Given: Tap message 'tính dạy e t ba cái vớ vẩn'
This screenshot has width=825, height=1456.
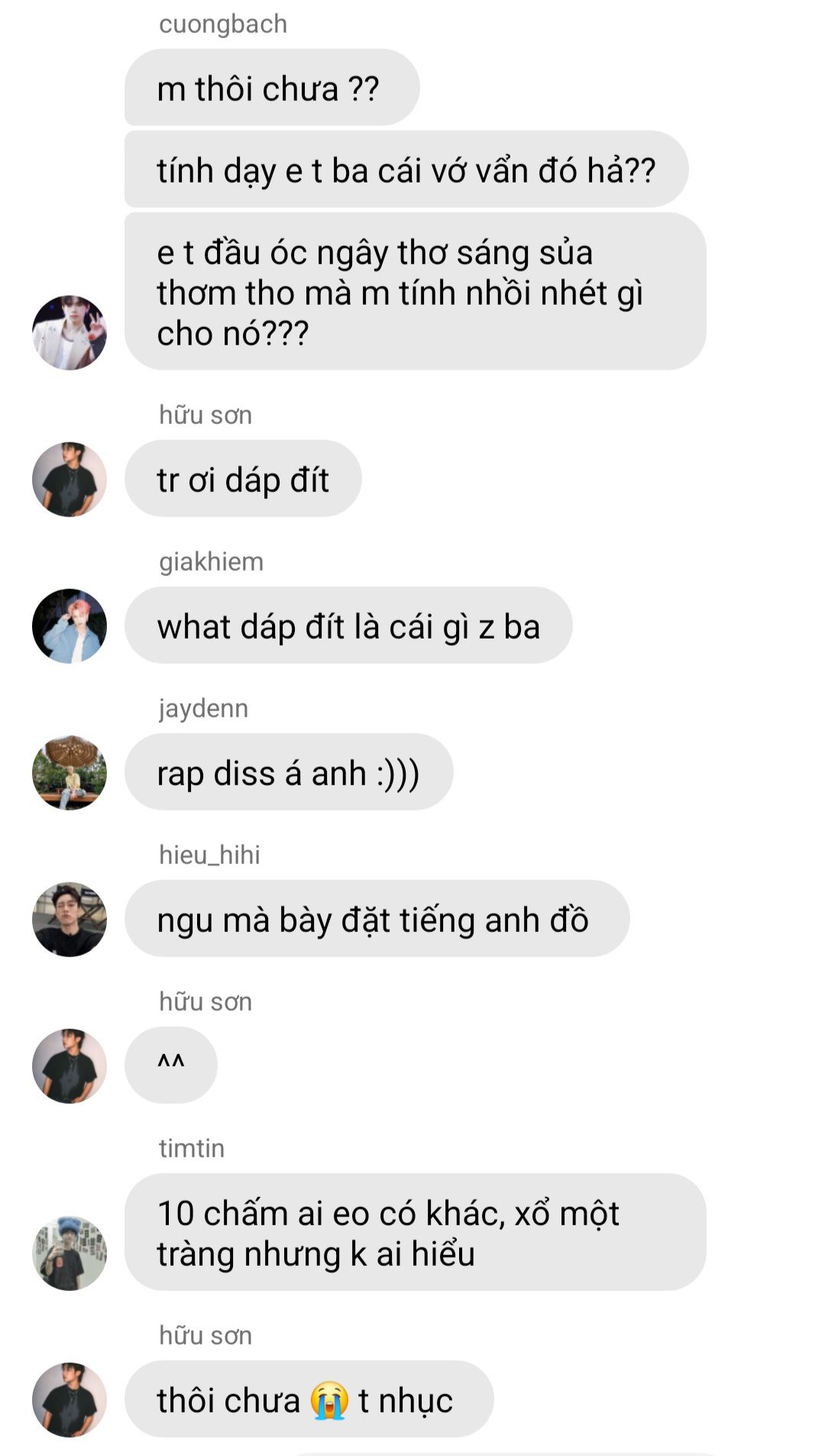Looking at the screenshot, I should [406, 170].
